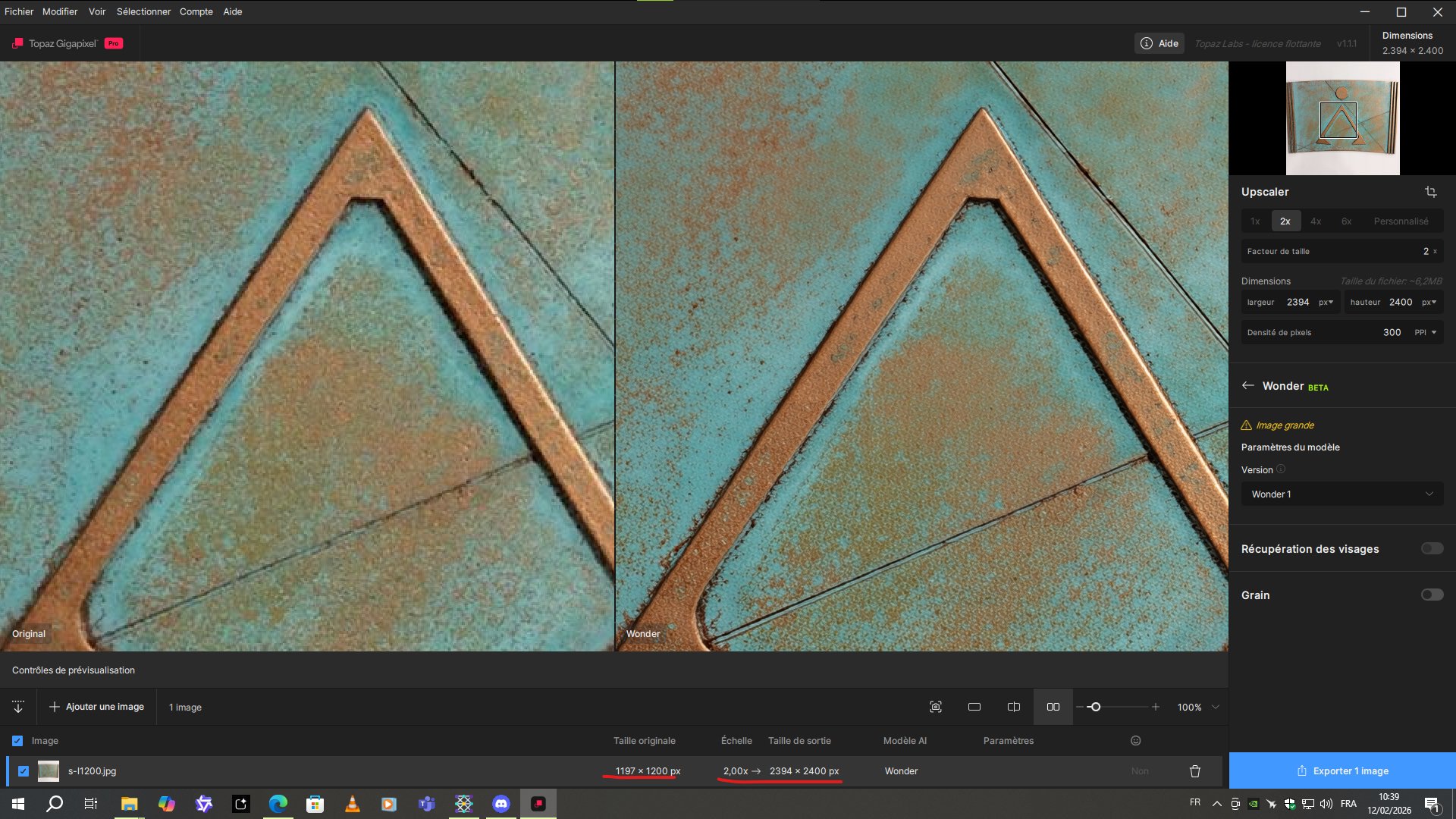Click Exporter 1 image button
1456x819 pixels.
click(x=1342, y=771)
